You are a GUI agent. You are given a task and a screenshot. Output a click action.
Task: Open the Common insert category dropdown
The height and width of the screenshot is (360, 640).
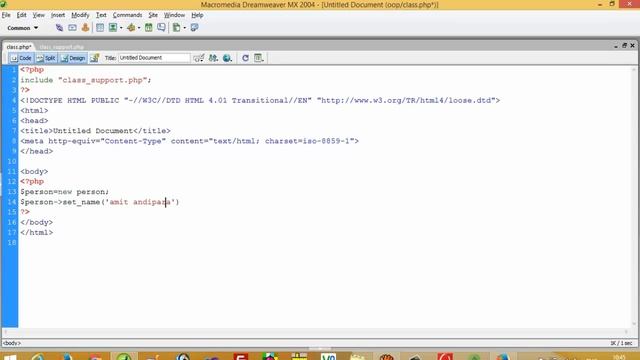point(22,28)
